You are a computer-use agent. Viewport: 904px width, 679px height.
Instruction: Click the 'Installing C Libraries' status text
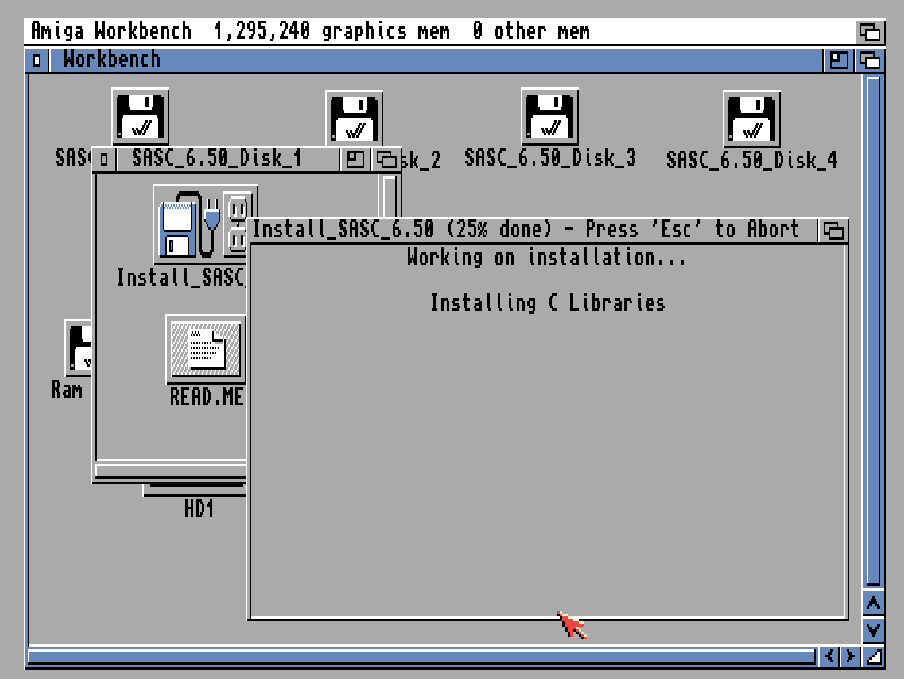point(548,303)
